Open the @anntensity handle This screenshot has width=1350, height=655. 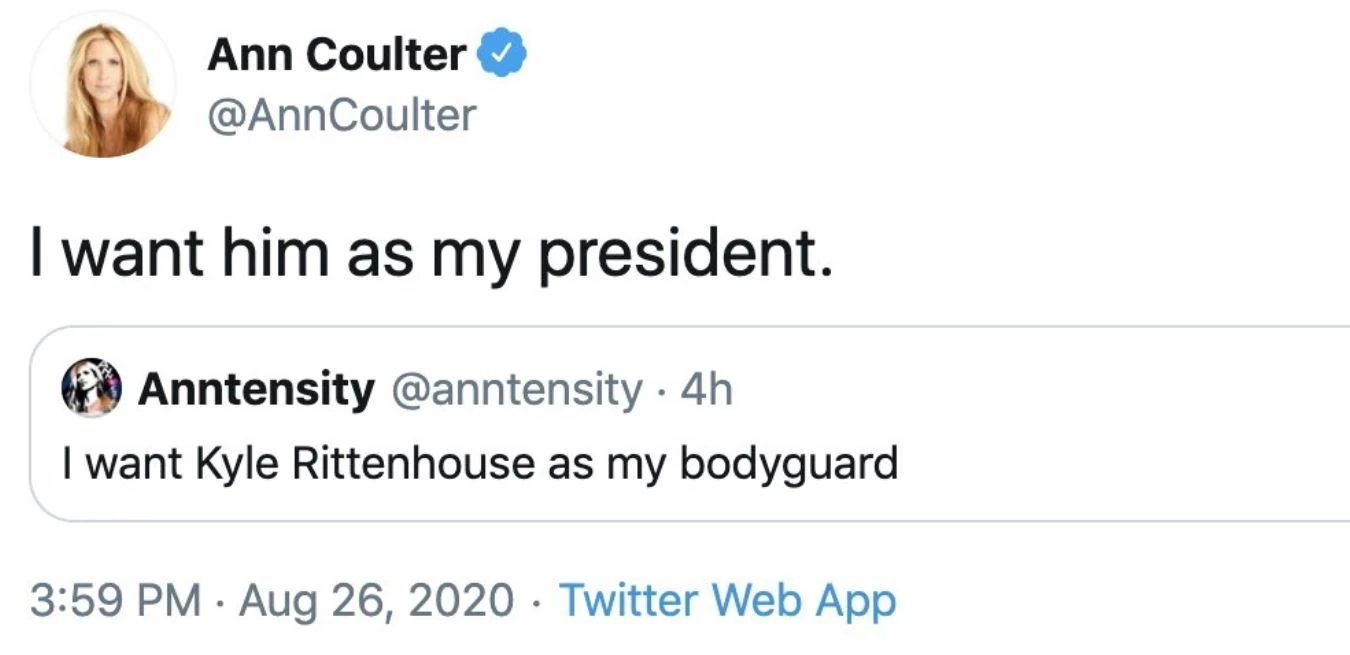(520, 390)
